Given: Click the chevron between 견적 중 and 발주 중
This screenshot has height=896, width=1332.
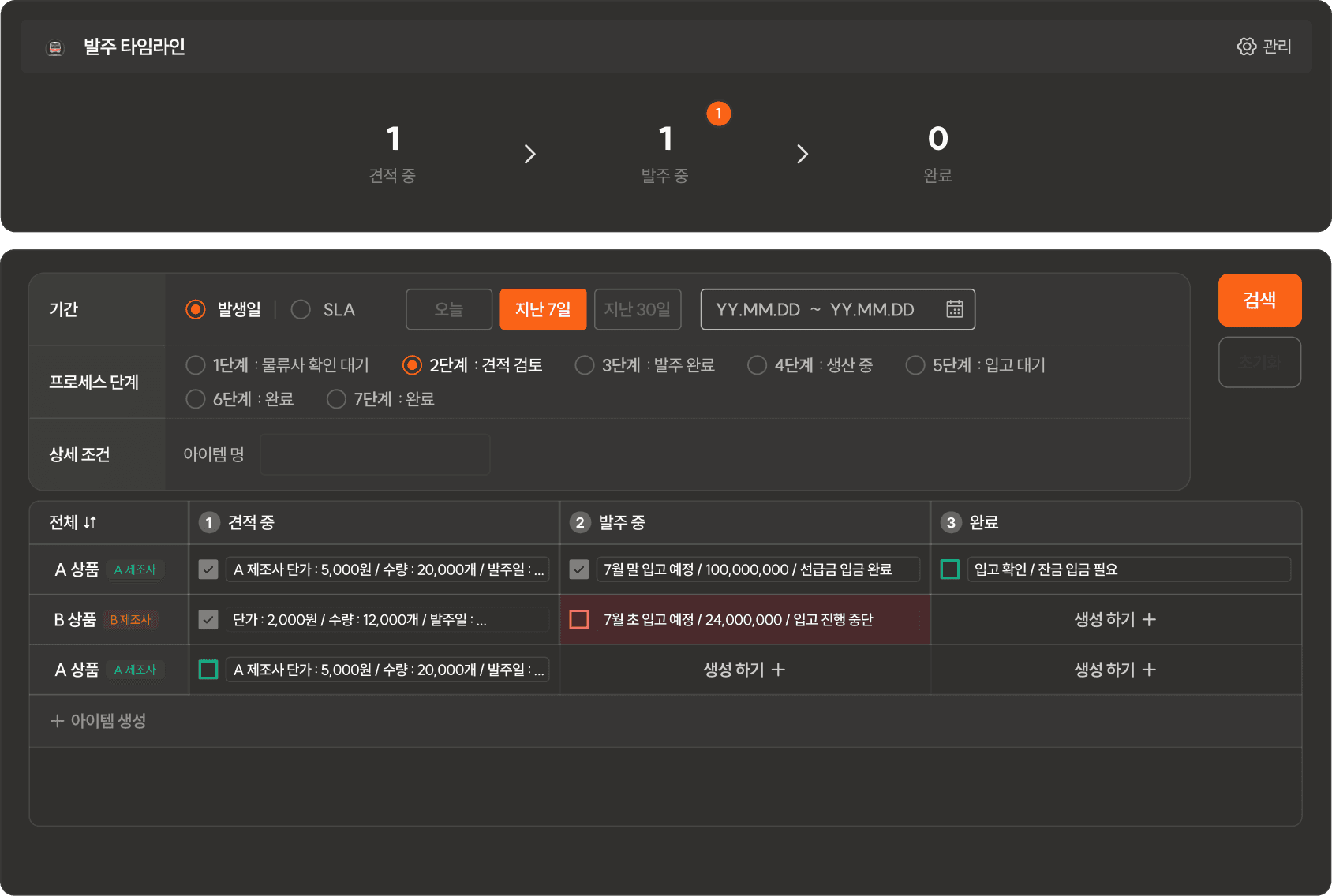Looking at the screenshot, I should coord(530,154).
